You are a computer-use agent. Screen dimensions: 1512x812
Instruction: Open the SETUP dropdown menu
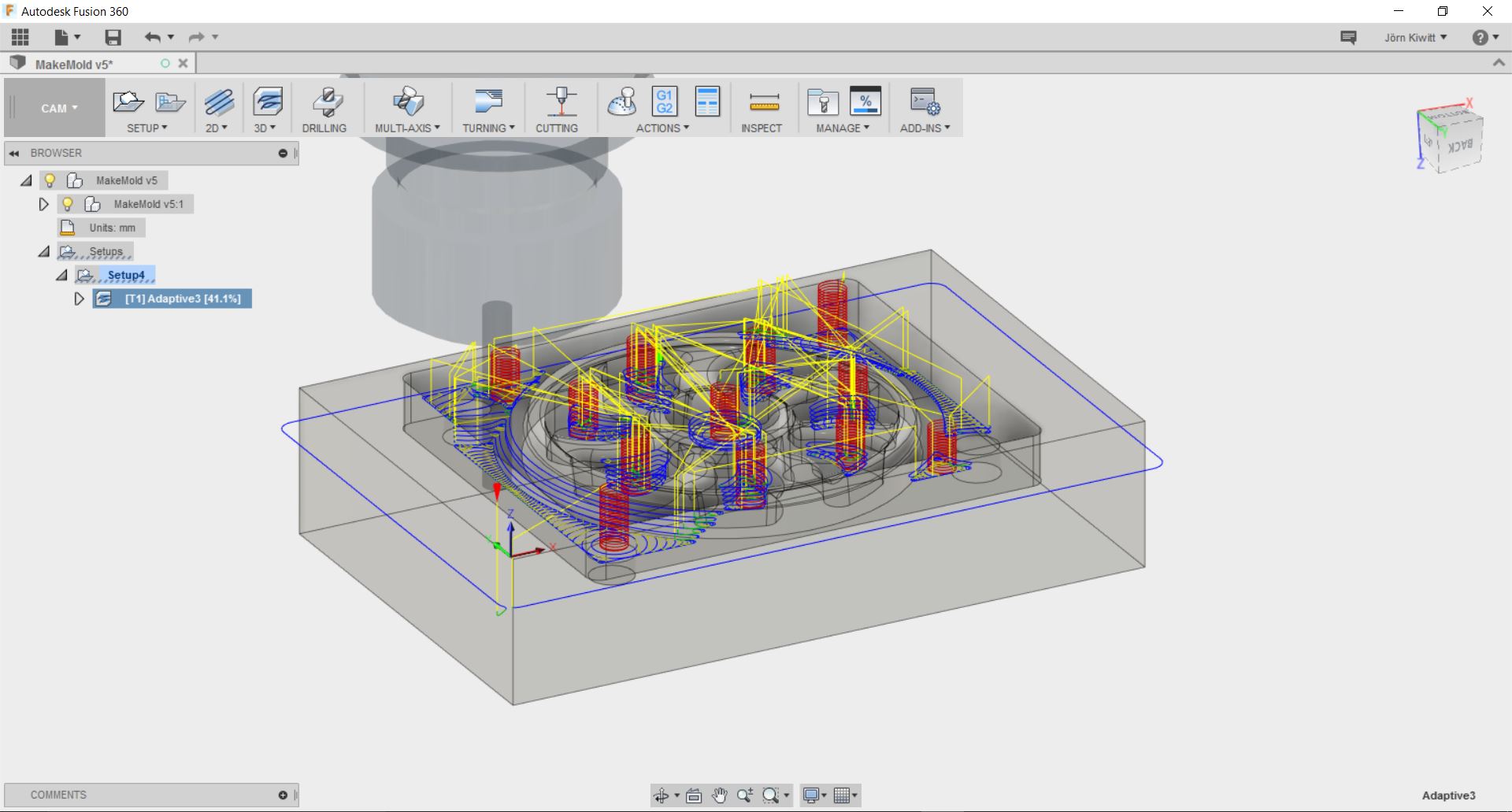coord(147,128)
